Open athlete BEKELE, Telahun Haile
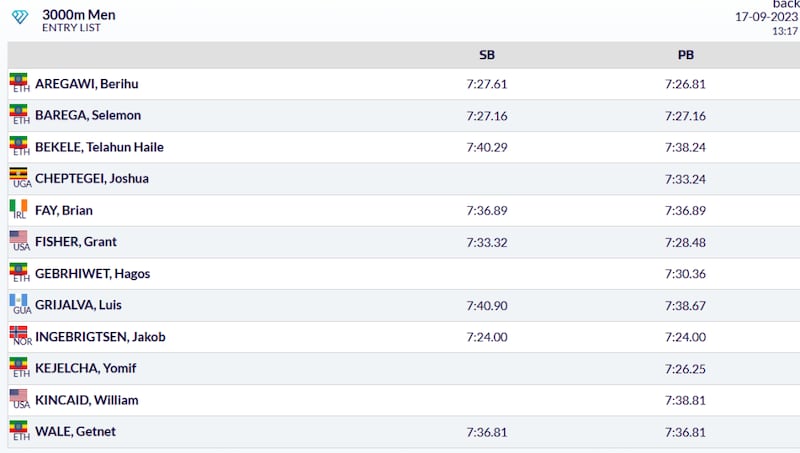The width and height of the screenshot is (800, 453). (x=99, y=147)
